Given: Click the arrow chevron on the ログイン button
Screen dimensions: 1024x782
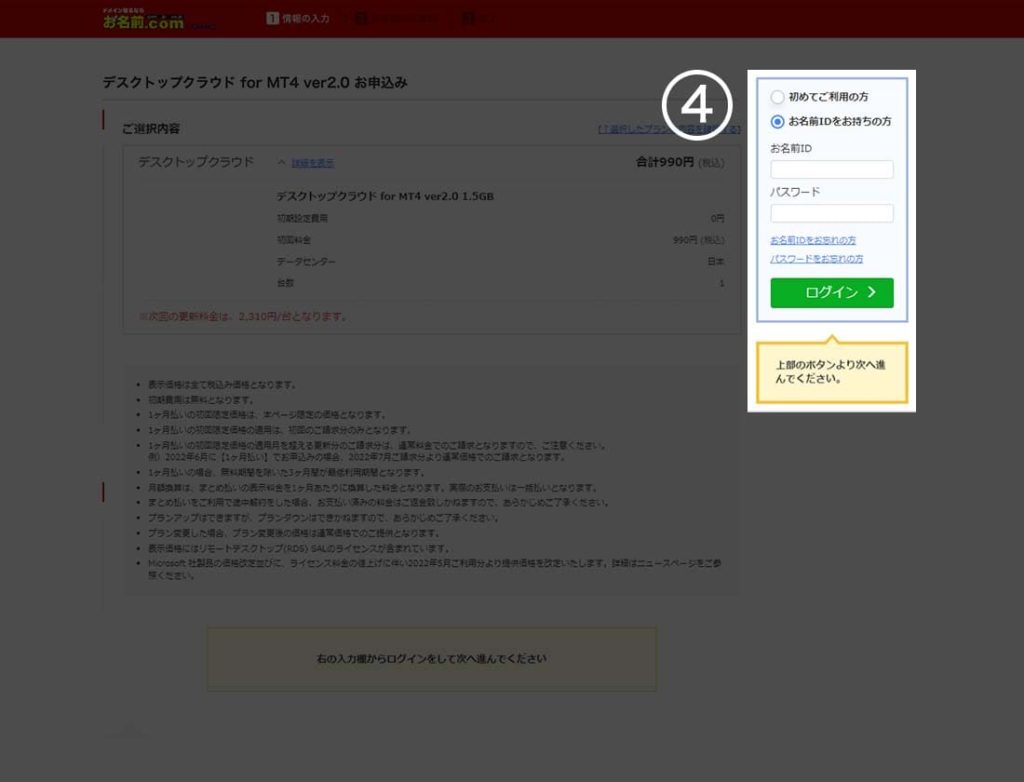Looking at the screenshot, I should 872,292.
